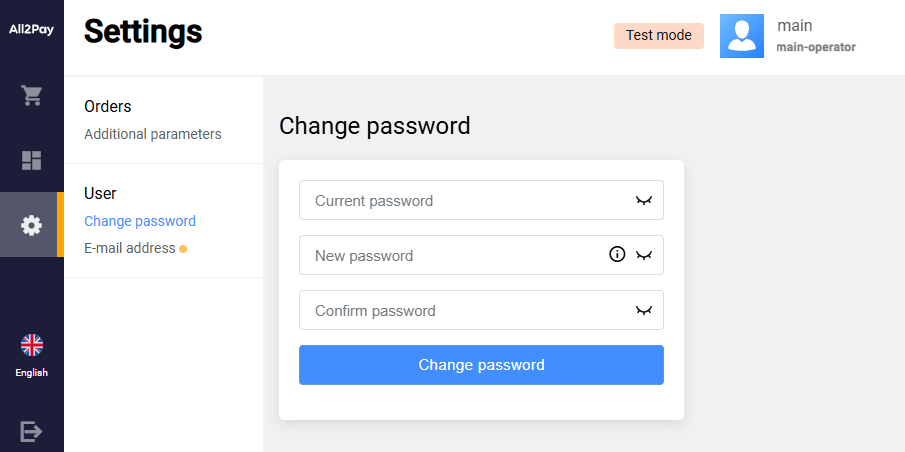Go to E-mail address settings
905x452 pixels.
(x=130, y=248)
